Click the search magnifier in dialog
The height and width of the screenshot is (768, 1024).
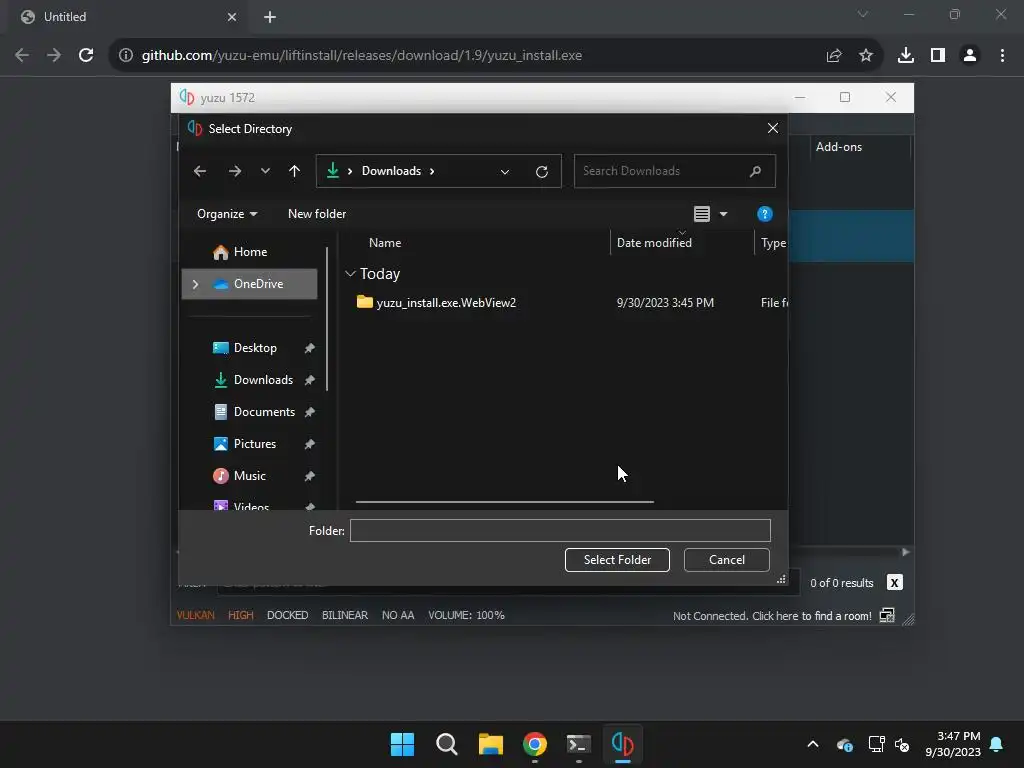click(x=756, y=171)
